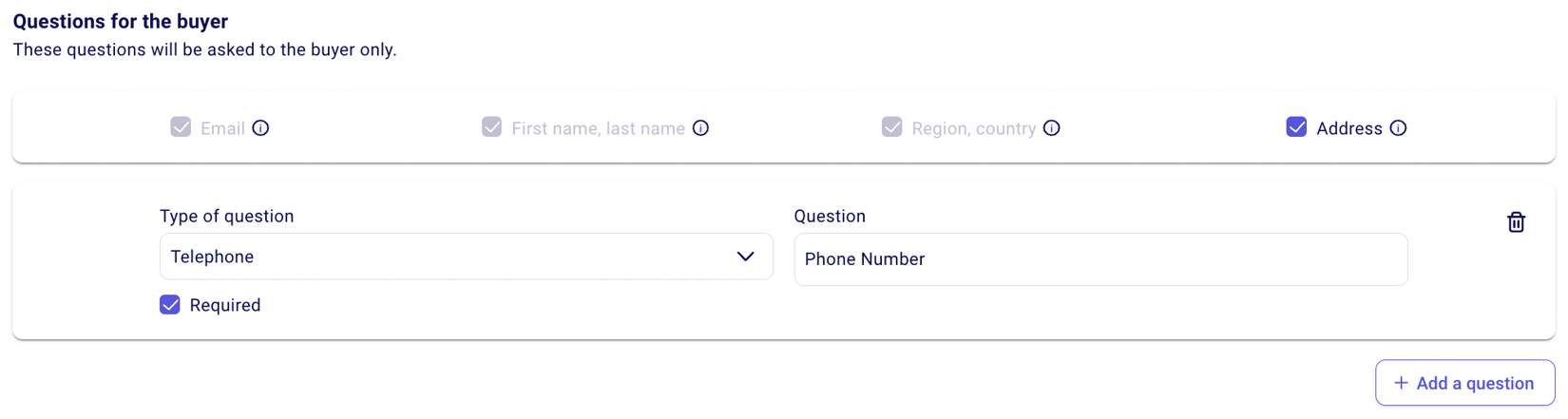The width and height of the screenshot is (1568, 419).
Task: Click the info icon beside Address
Action: tap(1398, 128)
